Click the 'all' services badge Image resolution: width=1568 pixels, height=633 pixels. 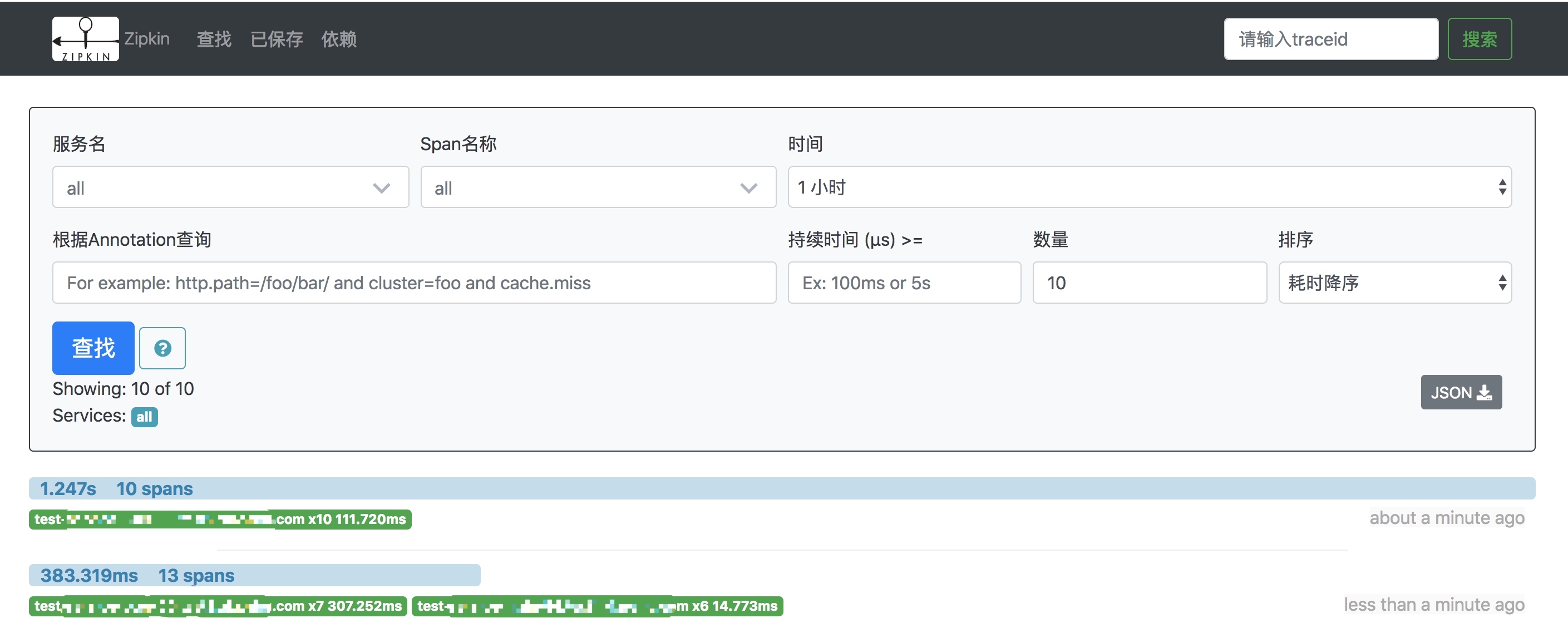click(144, 417)
